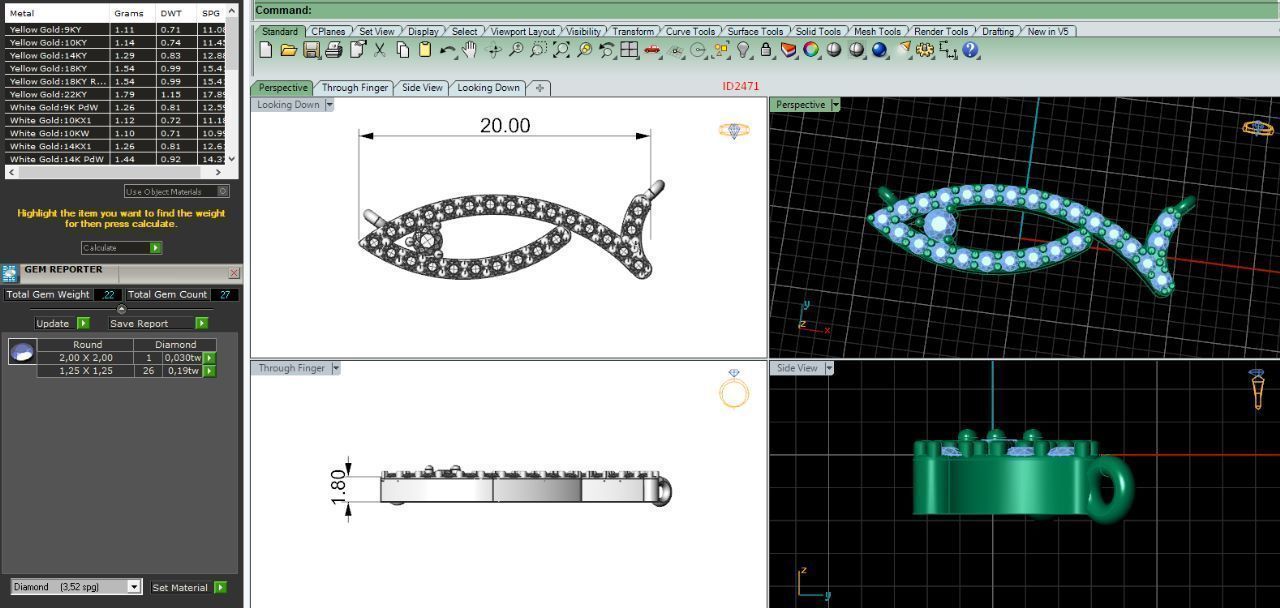Open the color wheel object properties icon
Image resolution: width=1280 pixels, height=608 pixels.
(x=810, y=49)
